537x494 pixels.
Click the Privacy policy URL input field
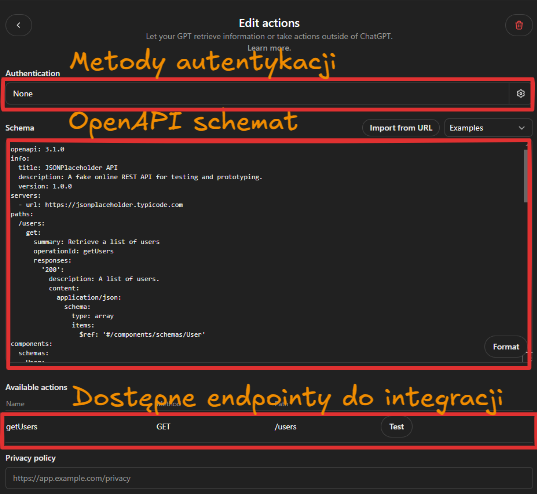pos(268,478)
